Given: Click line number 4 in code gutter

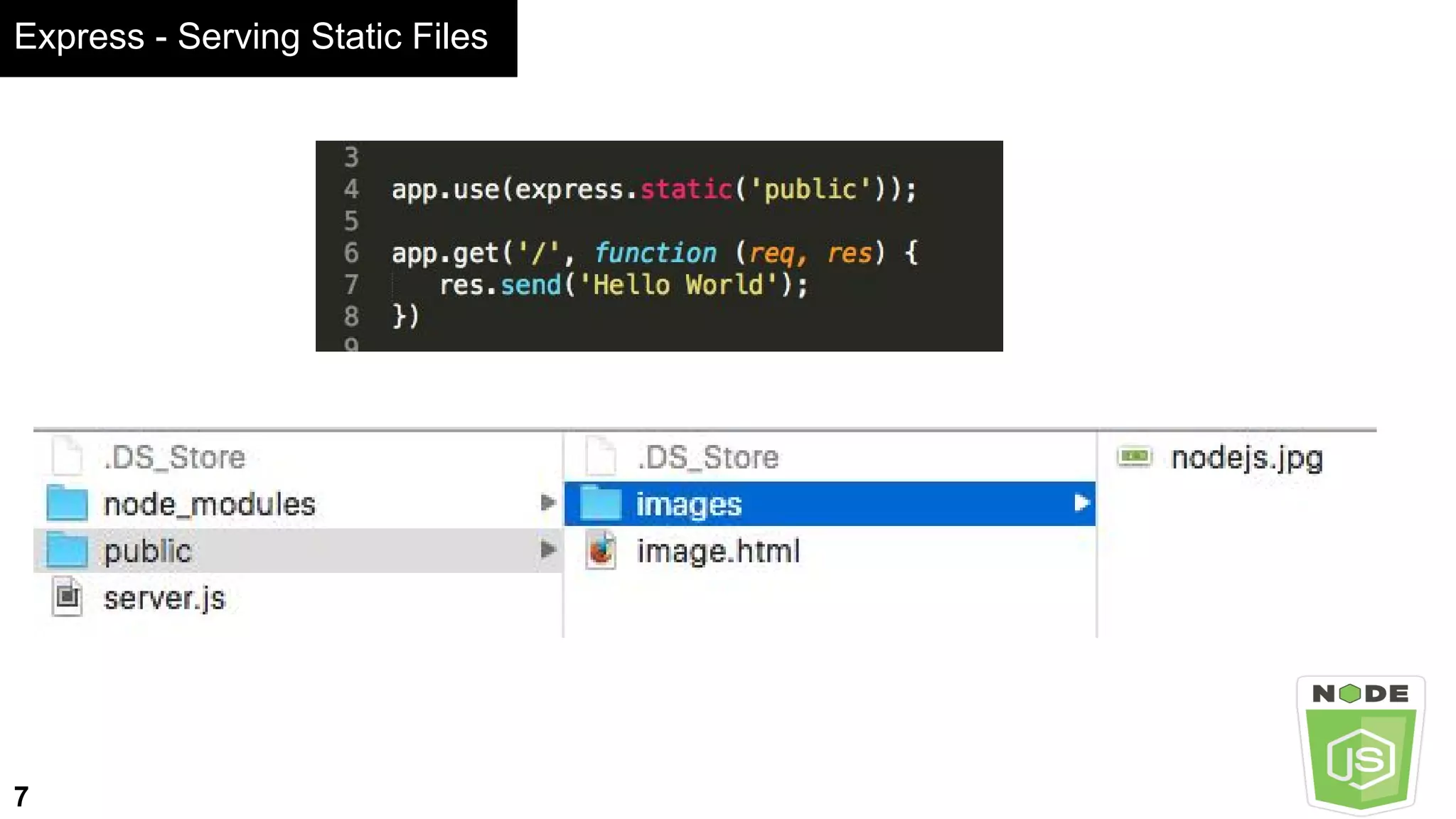Looking at the screenshot, I should pyautogui.click(x=351, y=189).
